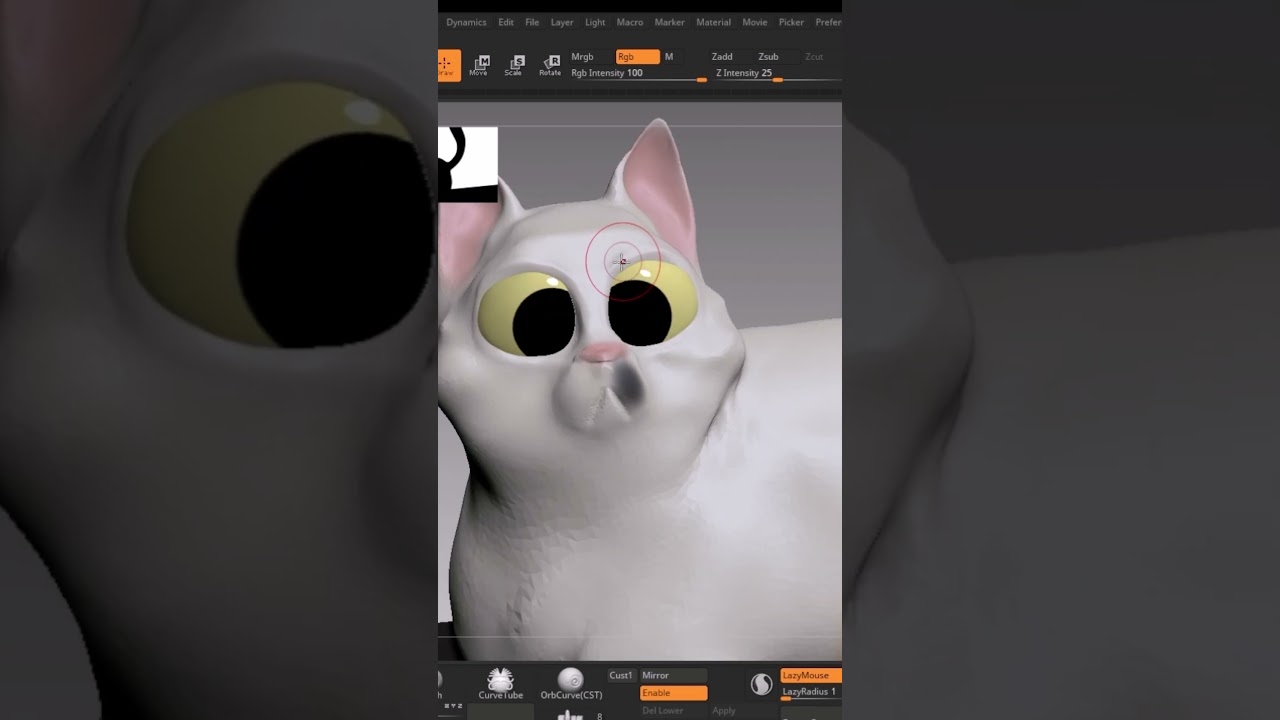Image resolution: width=1280 pixels, height=720 pixels.
Task: Click the Cust1 button
Action: (x=621, y=675)
